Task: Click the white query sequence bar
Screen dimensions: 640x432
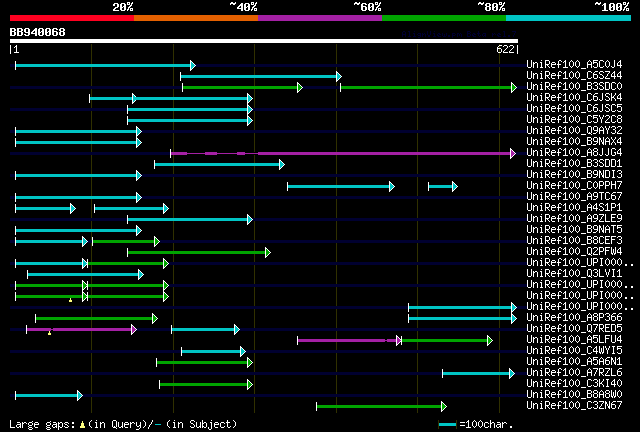Action: (264, 41)
